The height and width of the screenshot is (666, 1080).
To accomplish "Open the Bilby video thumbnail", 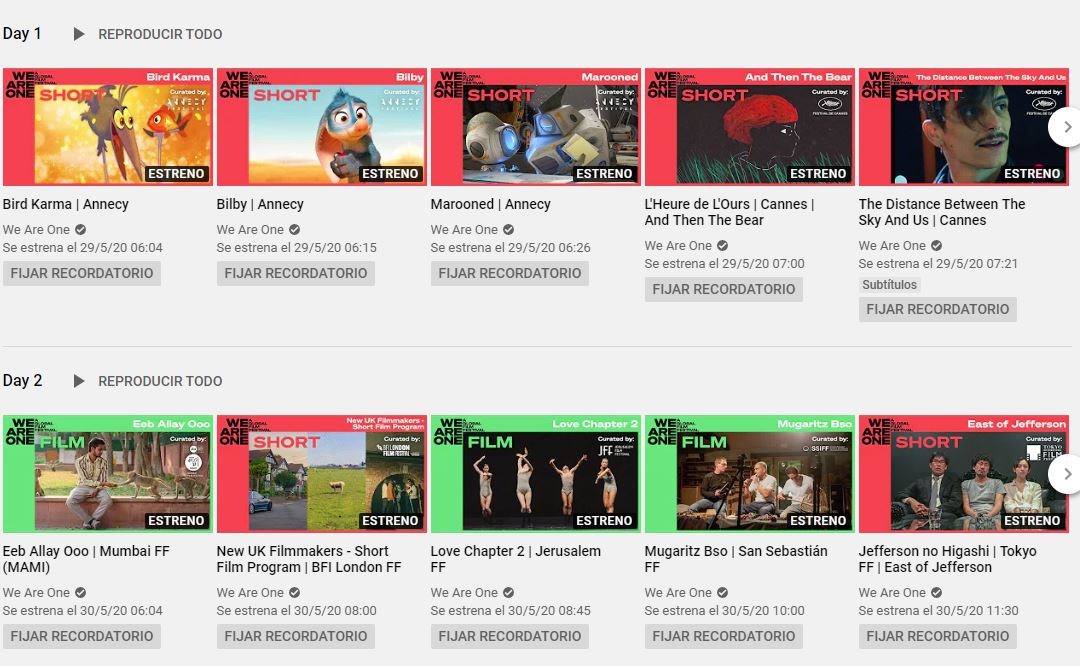I will [322, 127].
